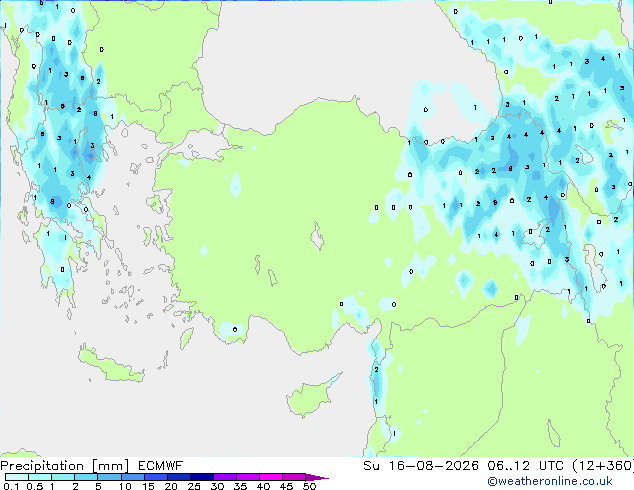This screenshot has height=490, width=634.
Task: Select the 10 legend scale label
Action: 125,486
